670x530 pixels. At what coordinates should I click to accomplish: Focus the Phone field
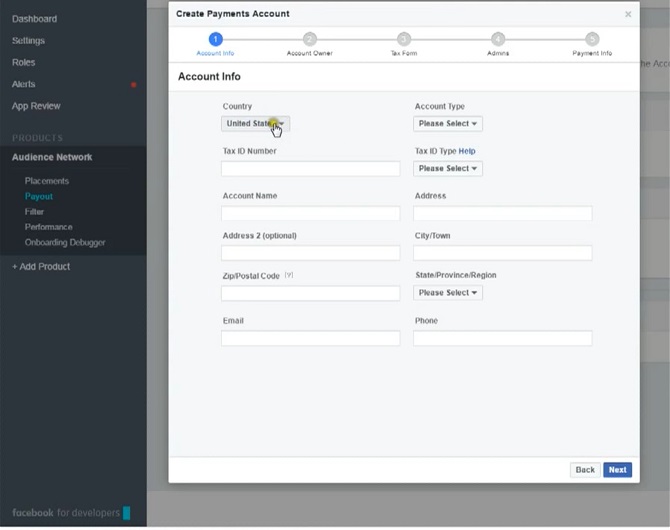click(x=502, y=338)
